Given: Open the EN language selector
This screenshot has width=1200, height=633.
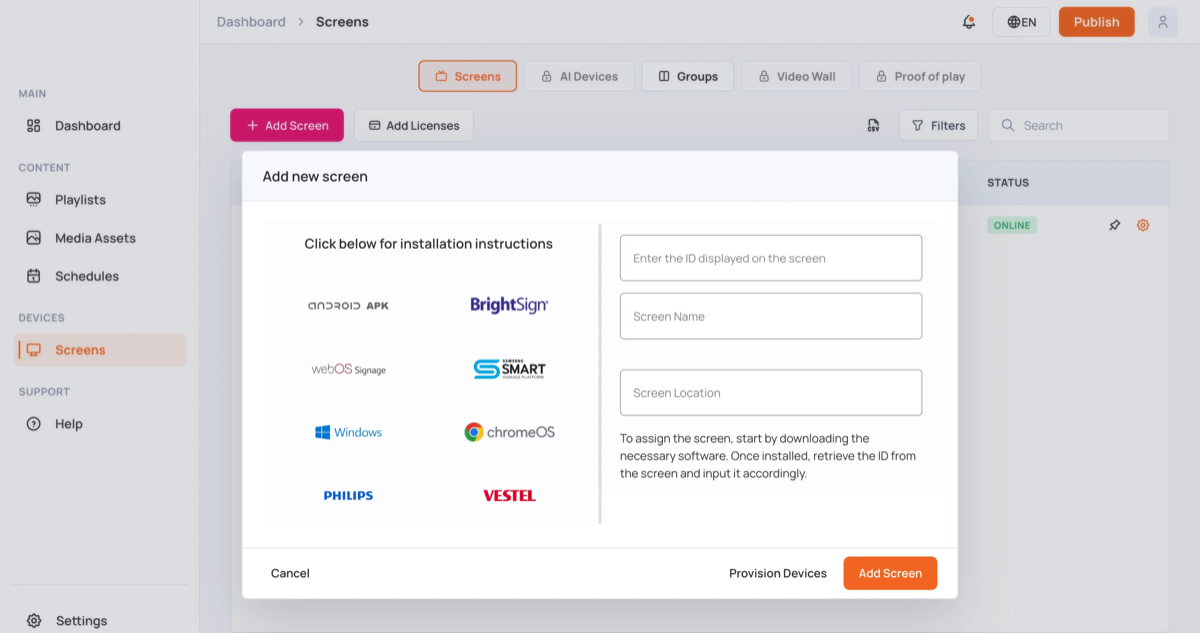Looking at the screenshot, I should [x=1021, y=22].
